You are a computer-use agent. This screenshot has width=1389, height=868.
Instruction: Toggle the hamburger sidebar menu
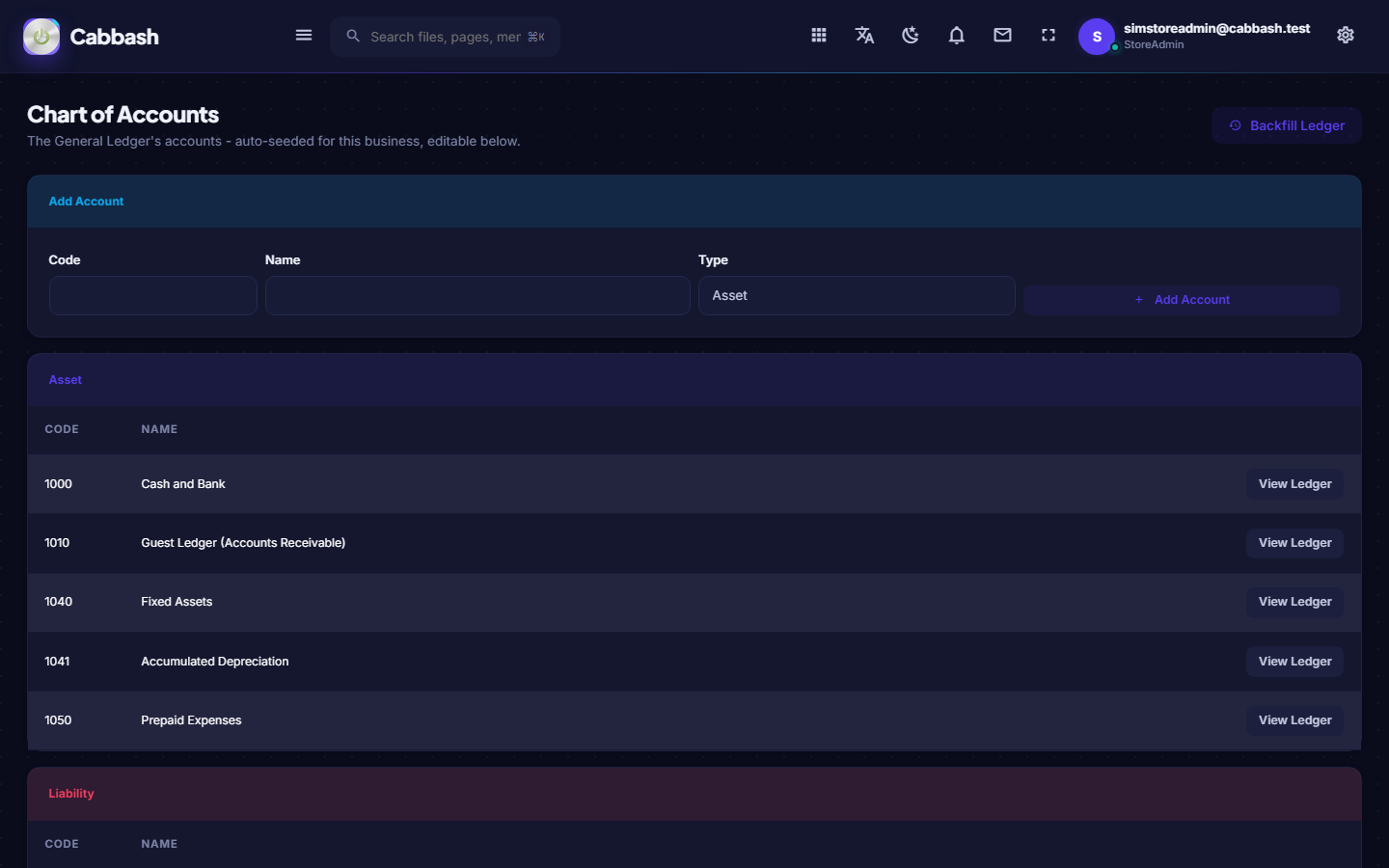click(x=304, y=36)
